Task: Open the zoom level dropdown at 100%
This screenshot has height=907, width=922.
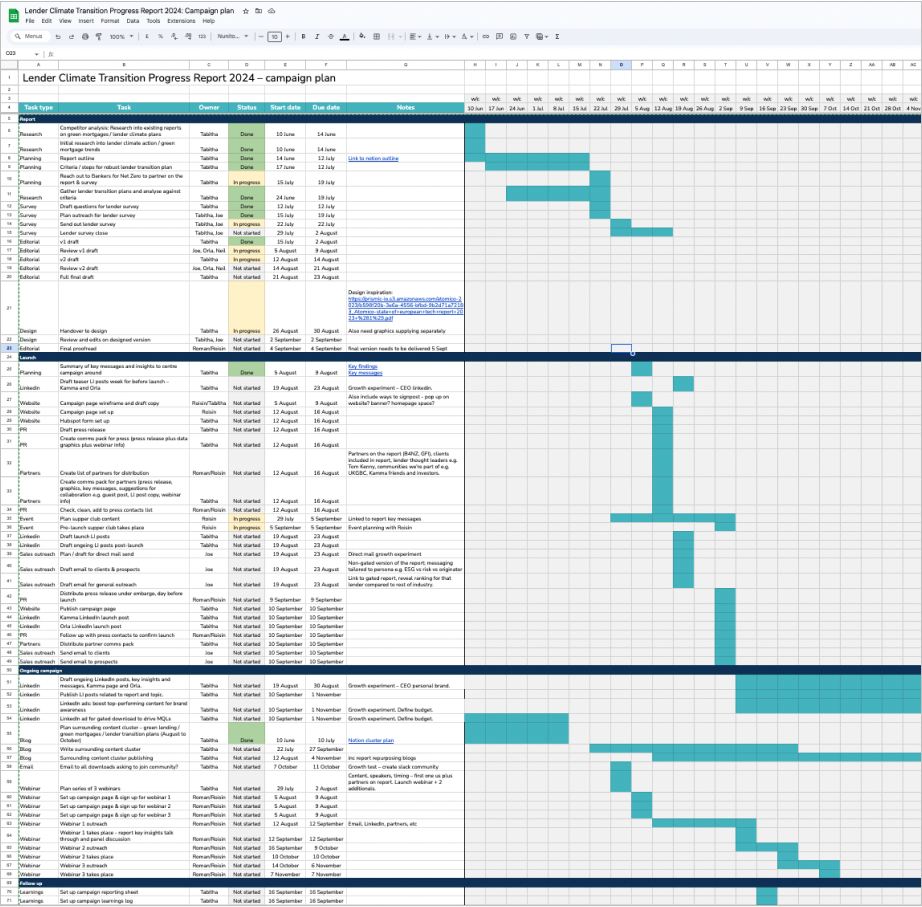Action: (119, 36)
